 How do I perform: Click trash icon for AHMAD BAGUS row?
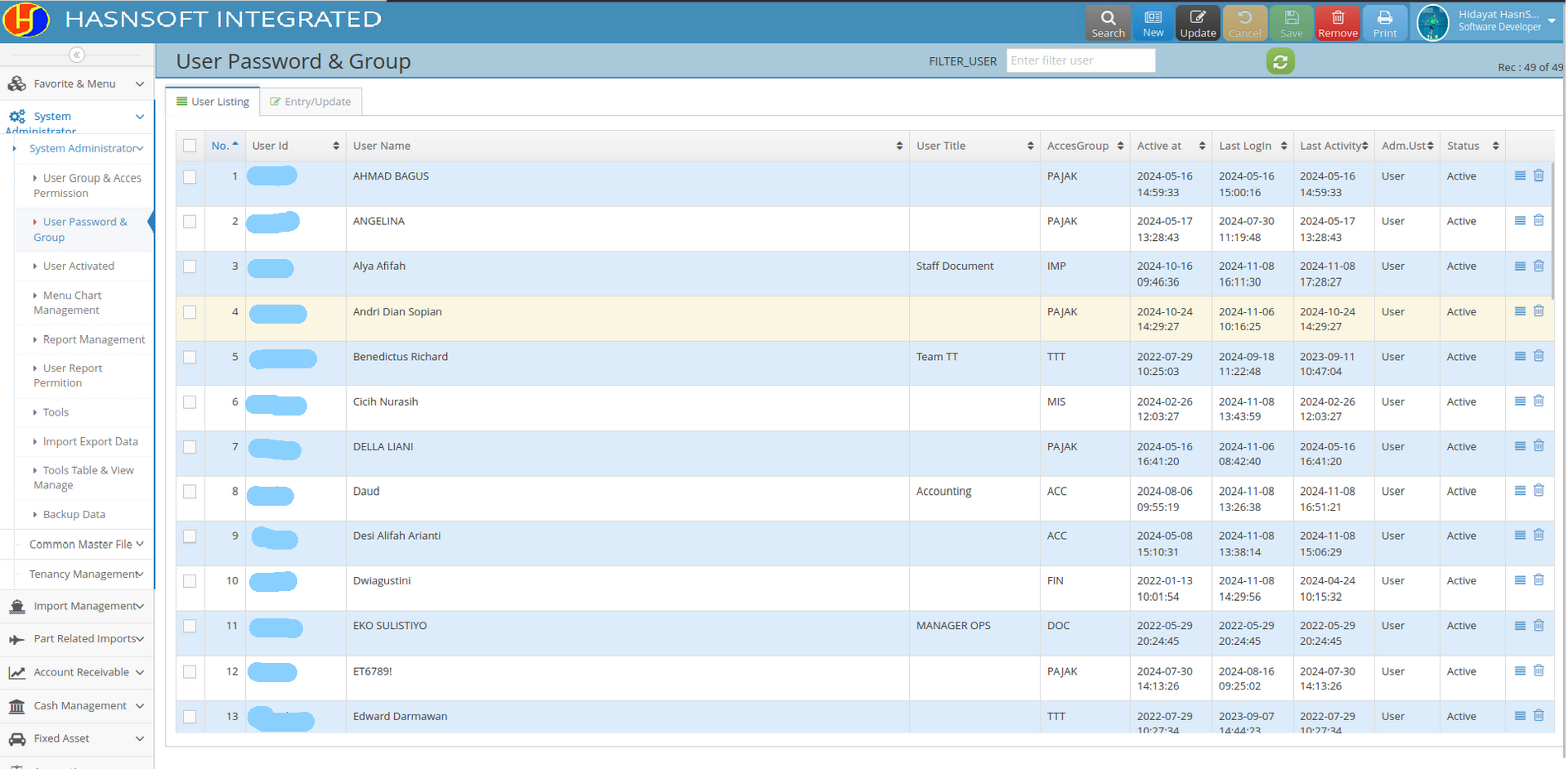coord(1538,175)
